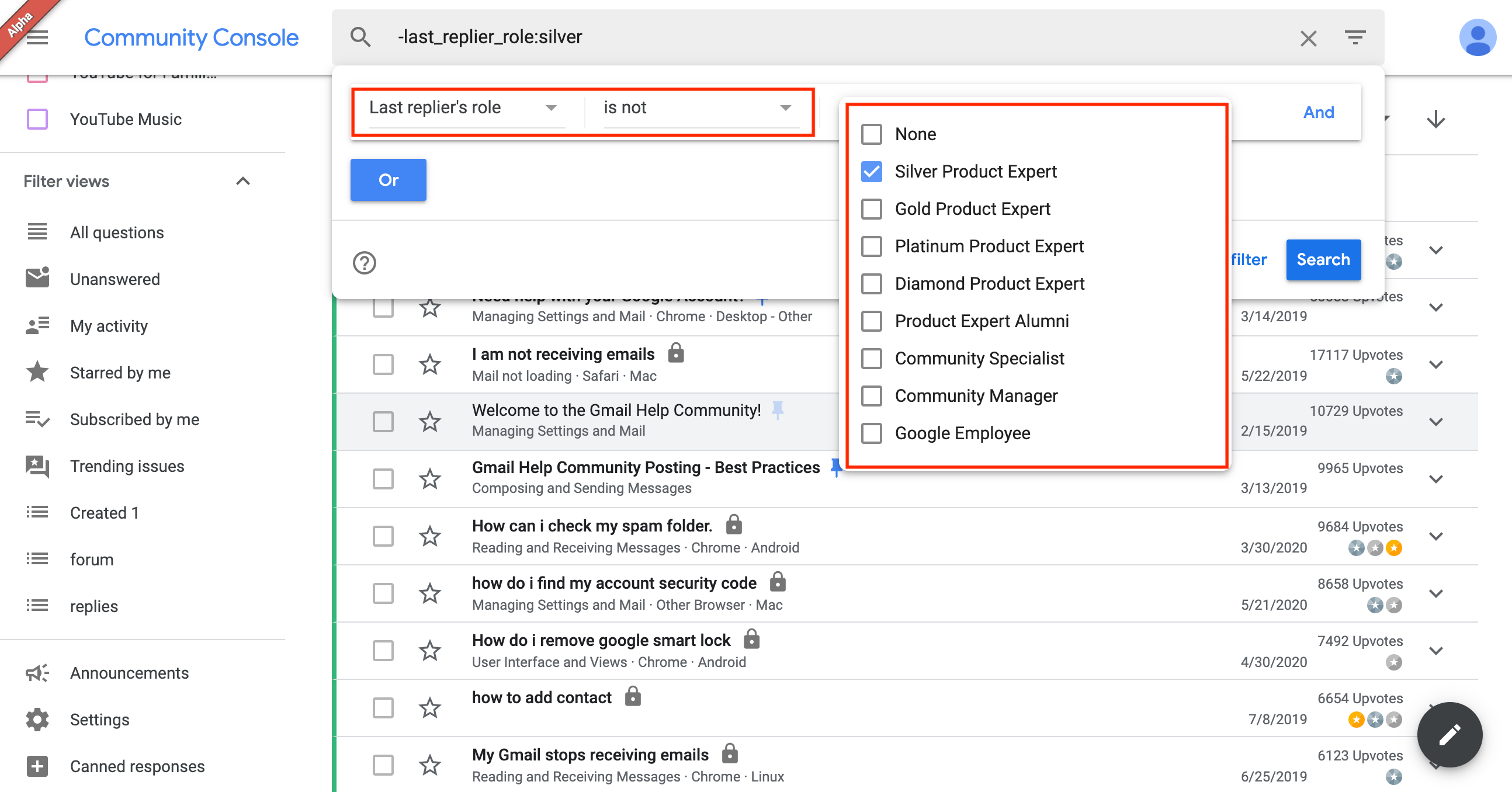Open the user account avatar
The height and width of the screenshot is (792, 1512).
1477,38
